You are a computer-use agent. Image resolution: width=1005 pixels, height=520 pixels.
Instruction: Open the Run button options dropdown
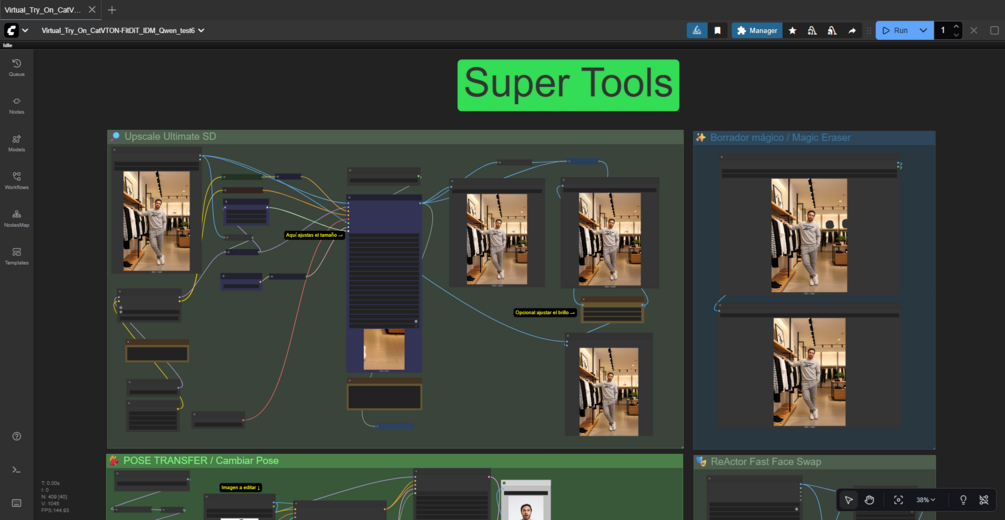coord(923,30)
